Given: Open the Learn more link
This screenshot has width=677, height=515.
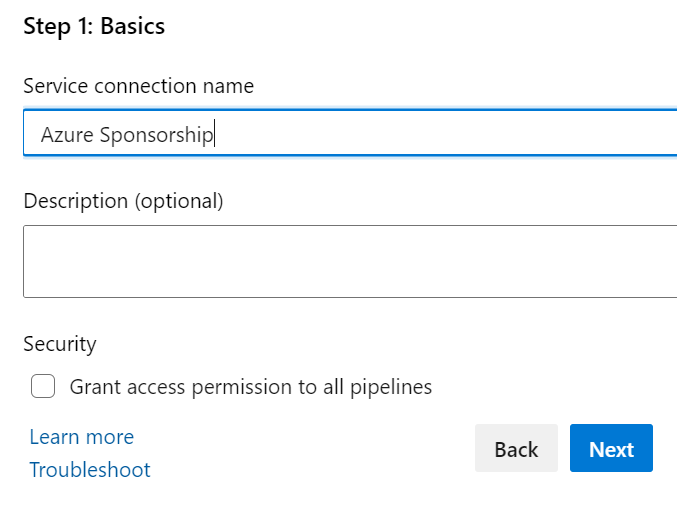Looking at the screenshot, I should tap(82, 437).
